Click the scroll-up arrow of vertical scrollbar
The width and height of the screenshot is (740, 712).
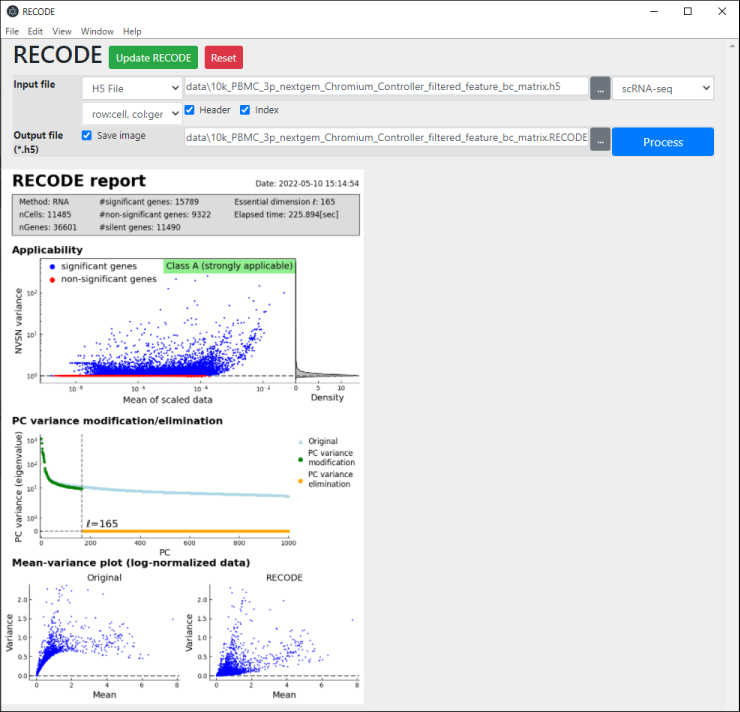tap(732, 46)
